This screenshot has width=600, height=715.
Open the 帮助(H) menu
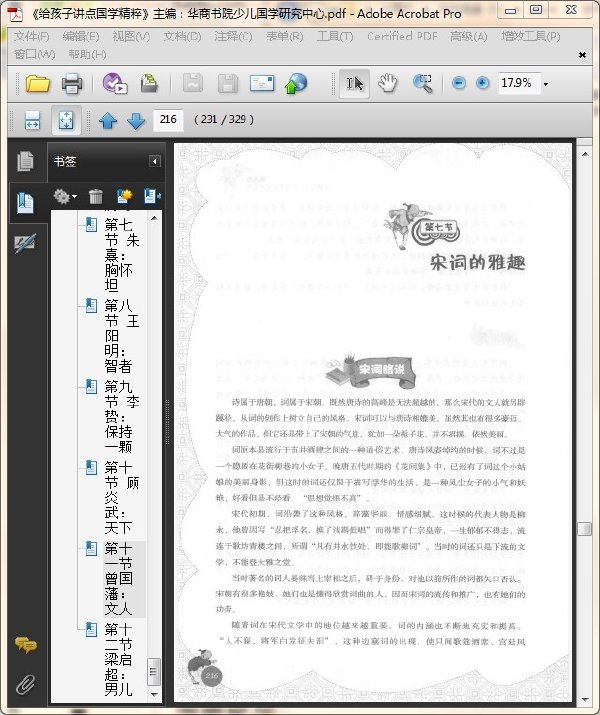[x=87, y=55]
